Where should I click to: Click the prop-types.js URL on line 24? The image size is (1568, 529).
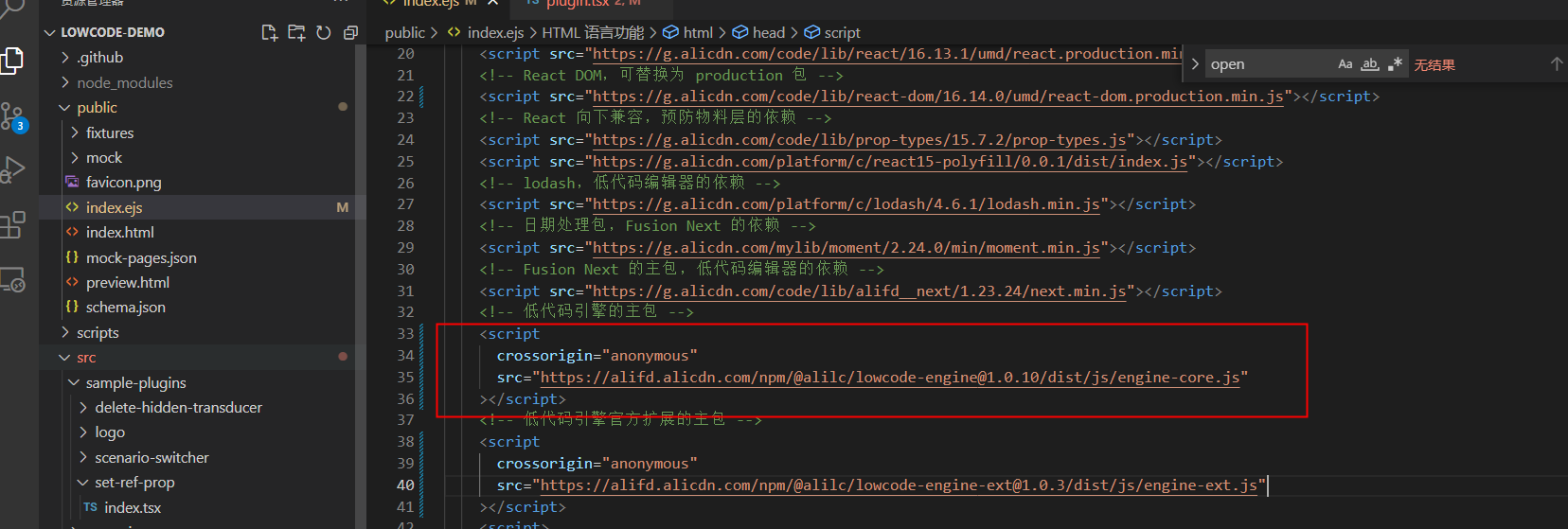pos(860,140)
